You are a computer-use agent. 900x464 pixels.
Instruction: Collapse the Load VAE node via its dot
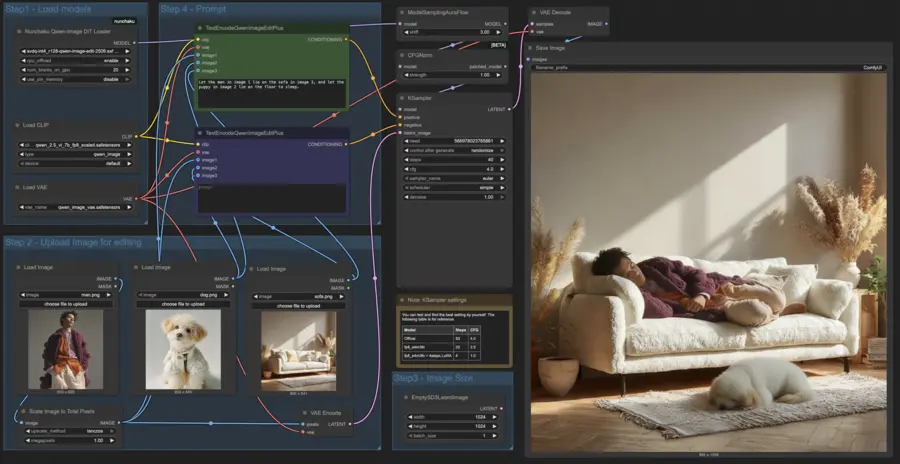[18, 187]
